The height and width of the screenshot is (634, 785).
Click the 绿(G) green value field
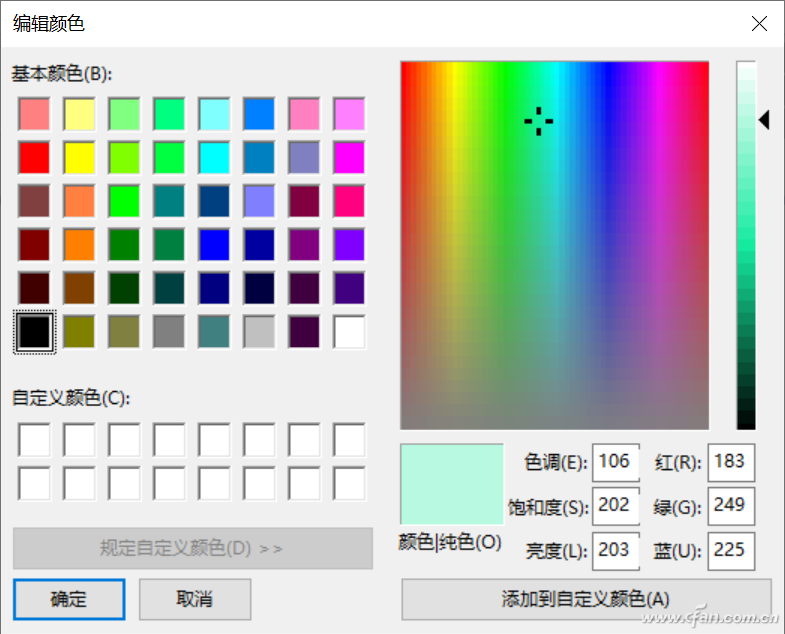731,506
